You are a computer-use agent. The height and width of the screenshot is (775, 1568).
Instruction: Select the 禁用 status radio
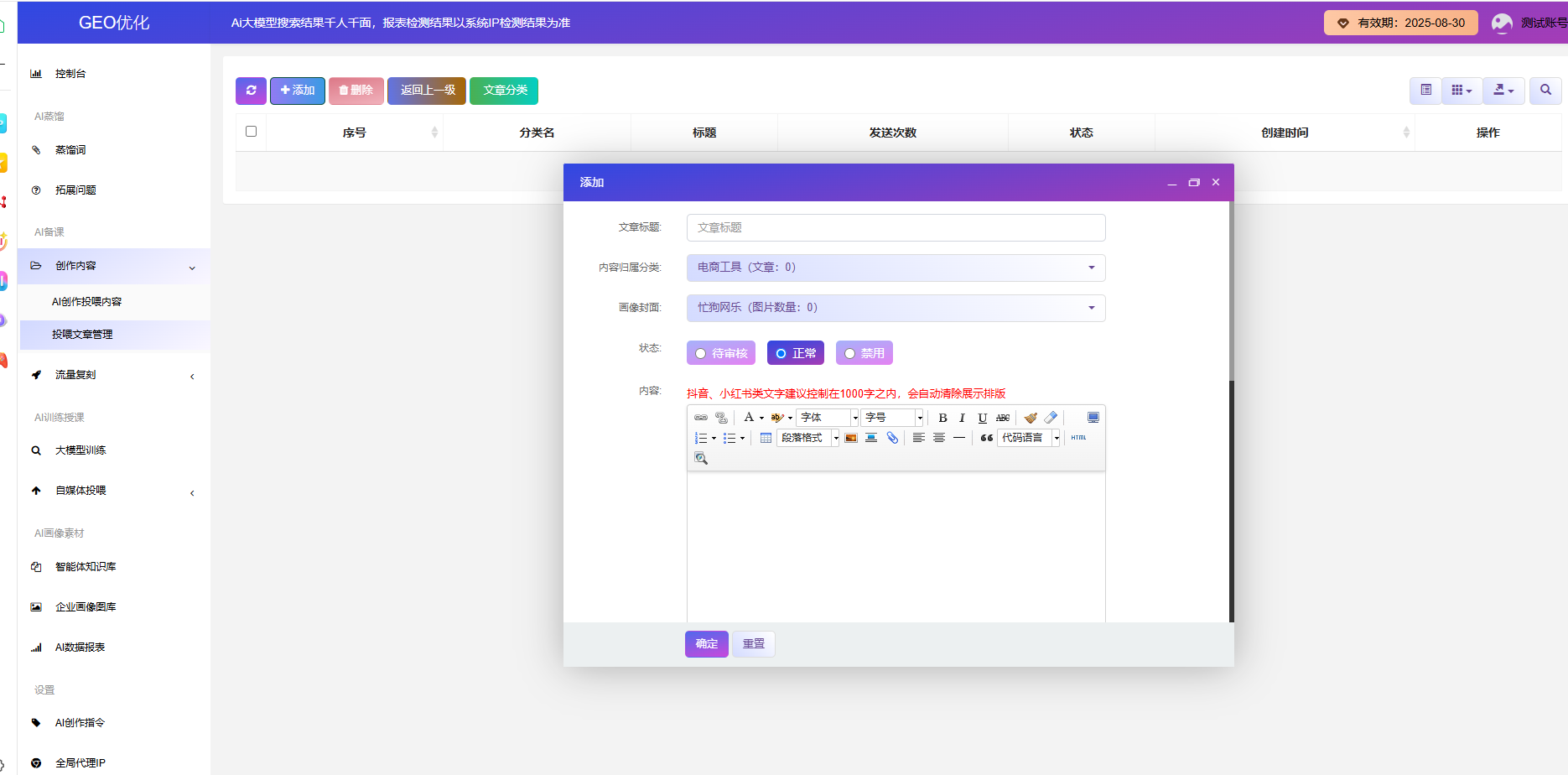click(864, 353)
